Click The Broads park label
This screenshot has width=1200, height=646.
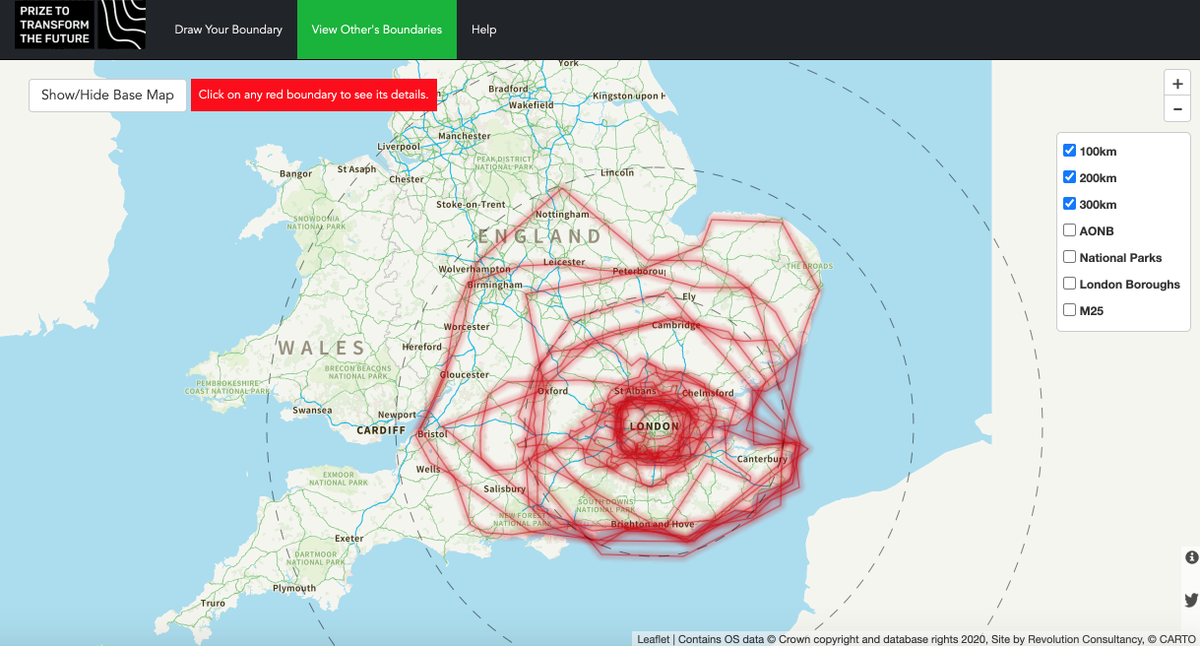810,266
